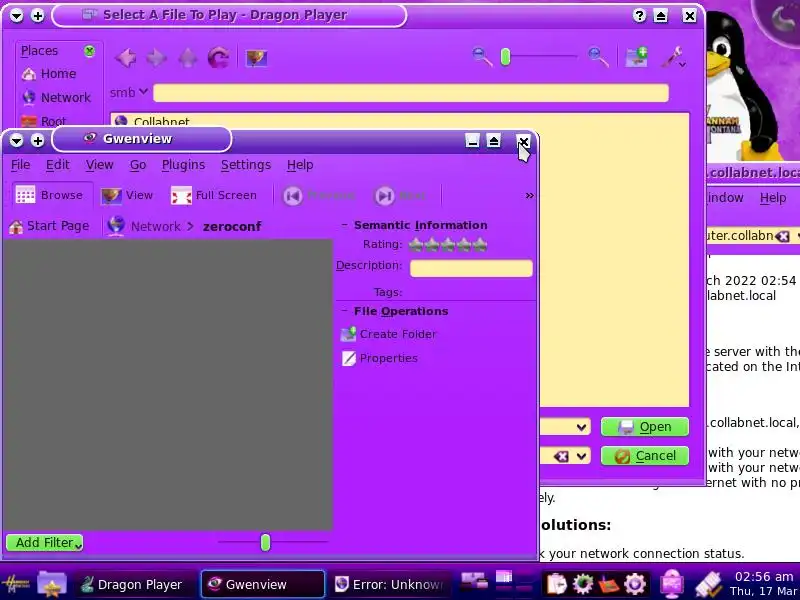Open the application launcher on the taskbar
Screen dimensions: 800x600
16,584
